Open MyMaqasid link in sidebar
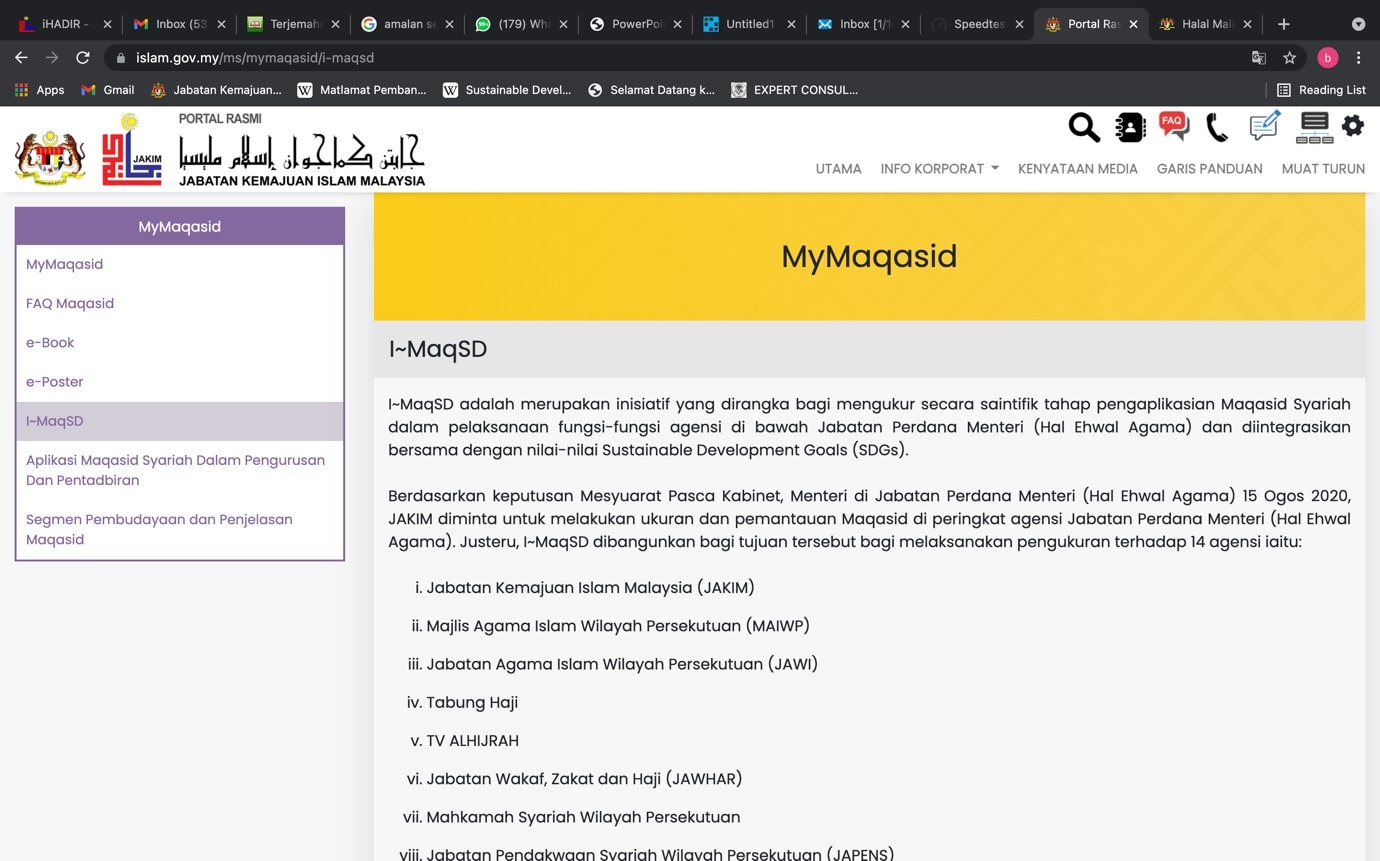The height and width of the screenshot is (861, 1380). click(x=65, y=264)
